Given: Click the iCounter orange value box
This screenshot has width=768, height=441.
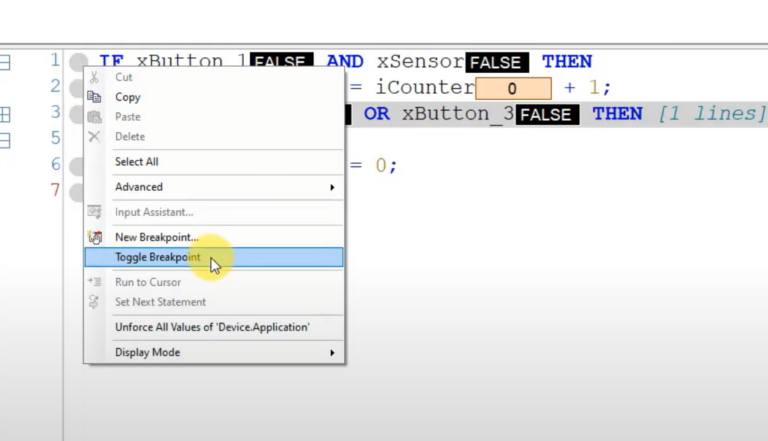Looking at the screenshot, I should tap(513, 88).
